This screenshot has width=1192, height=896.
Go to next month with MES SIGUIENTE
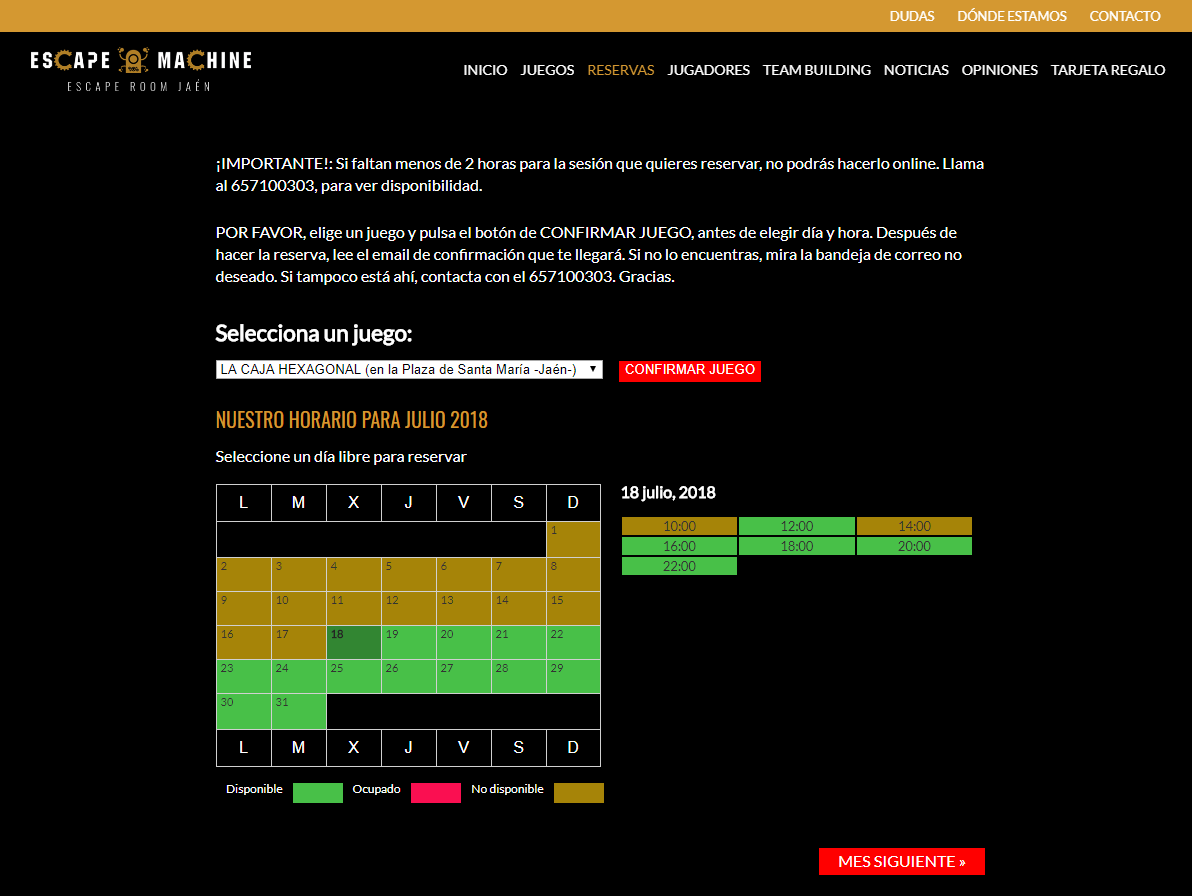[901, 861]
